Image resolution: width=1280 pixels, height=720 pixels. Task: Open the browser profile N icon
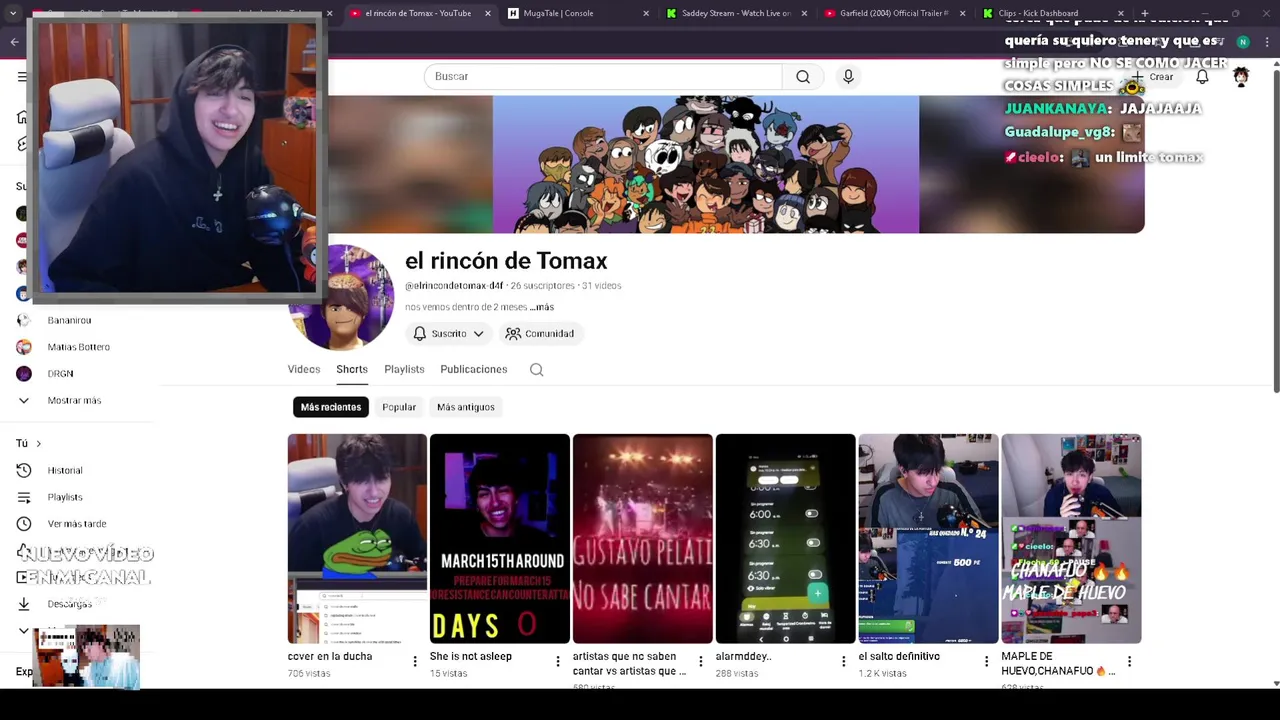(1243, 42)
